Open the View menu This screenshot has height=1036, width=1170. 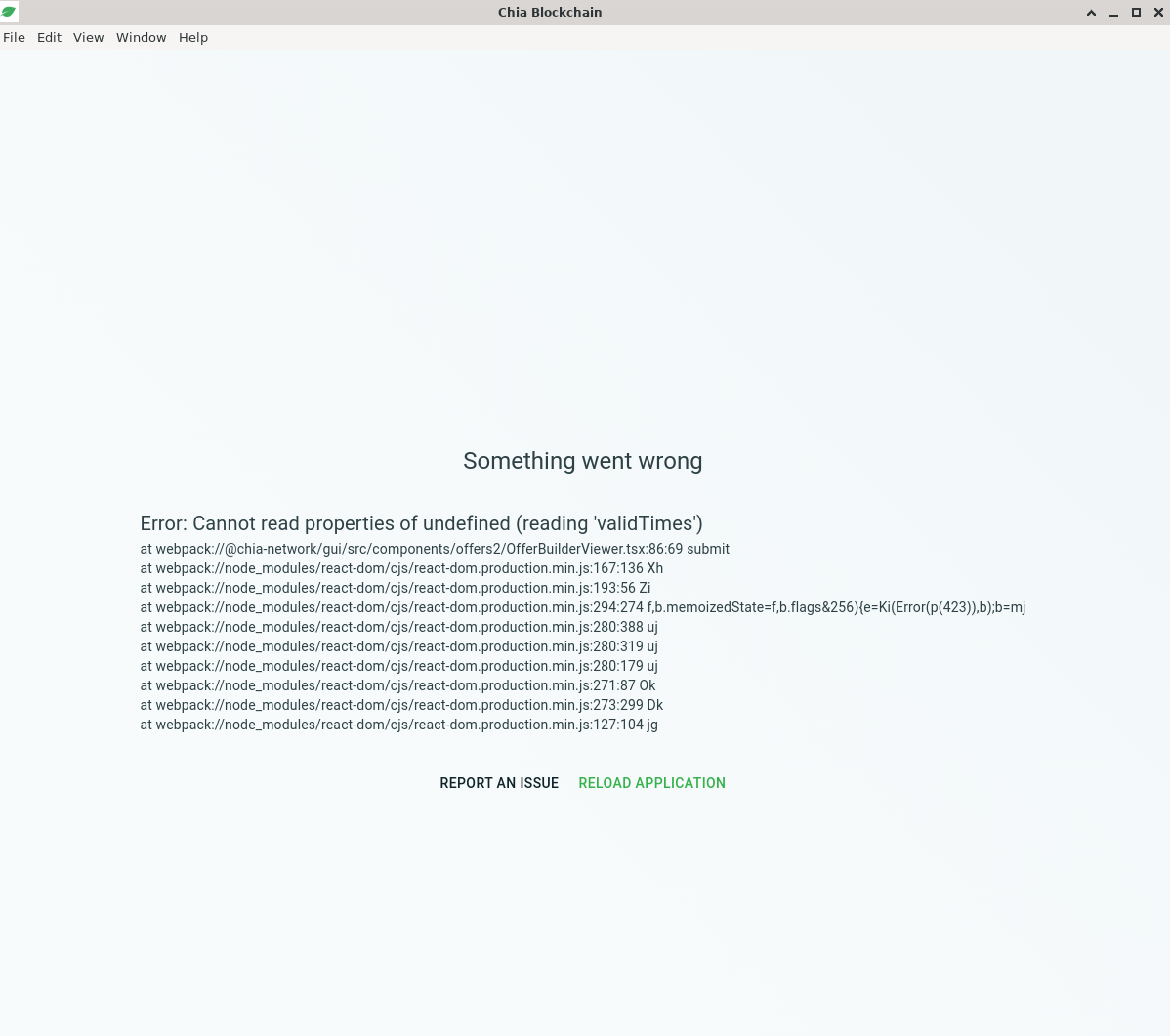(x=88, y=37)
